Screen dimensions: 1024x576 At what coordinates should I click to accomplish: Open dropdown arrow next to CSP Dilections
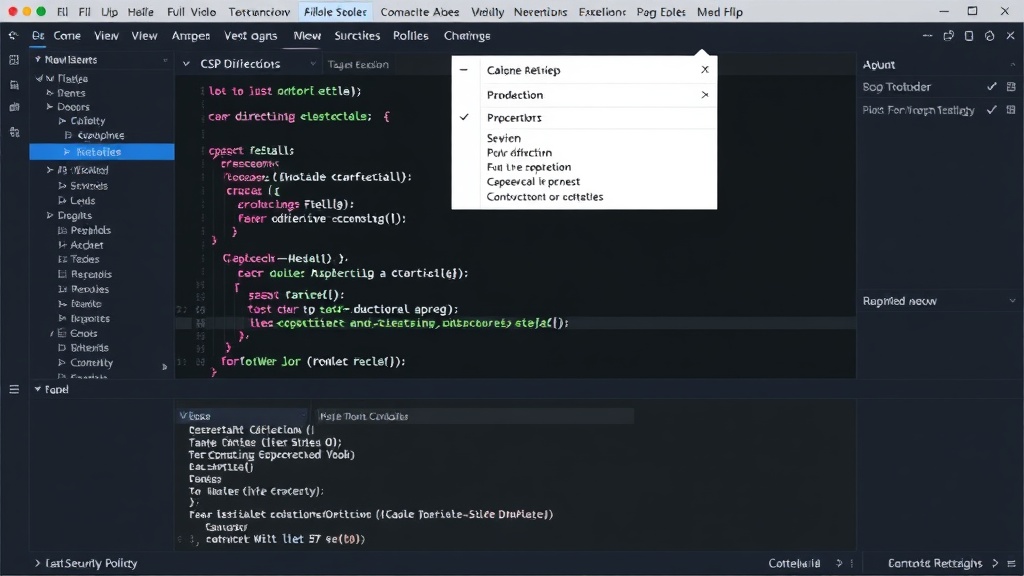[313, 64]
